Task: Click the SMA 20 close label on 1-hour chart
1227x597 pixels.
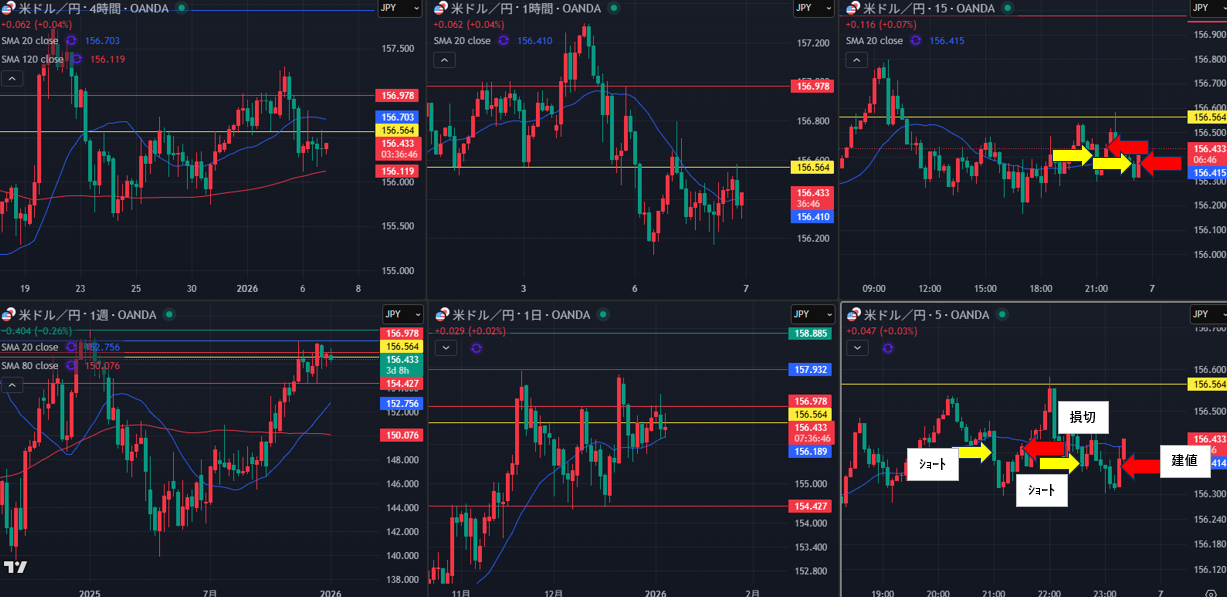Action: tap(462, 41)
